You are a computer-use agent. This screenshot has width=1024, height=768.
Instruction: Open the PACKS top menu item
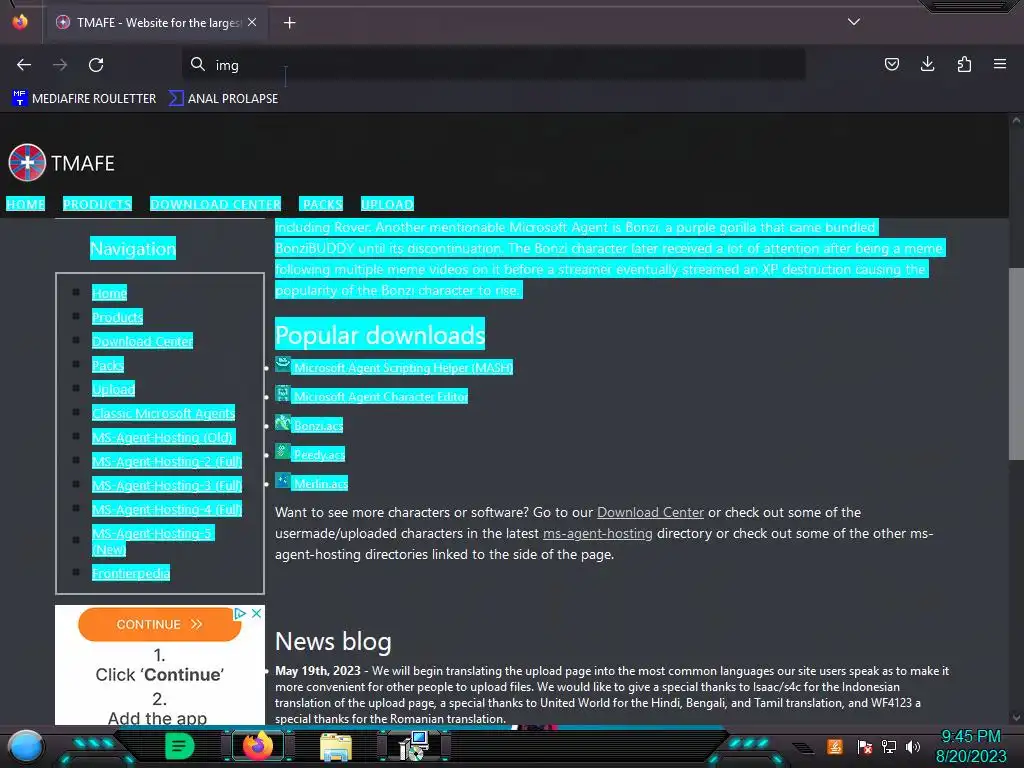[323, 204]
